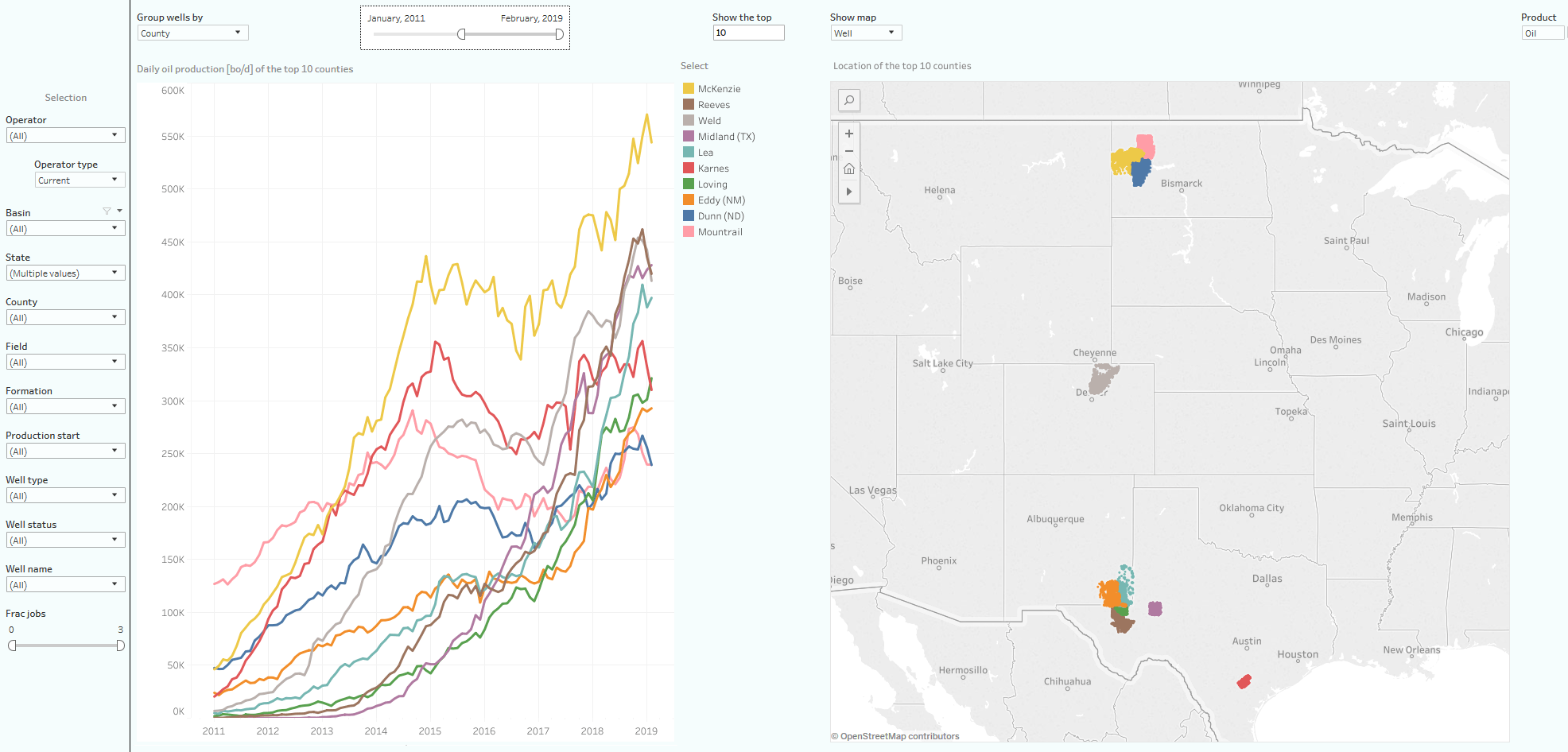Open the Product dropdown showing Oil

coord(1543,33)
